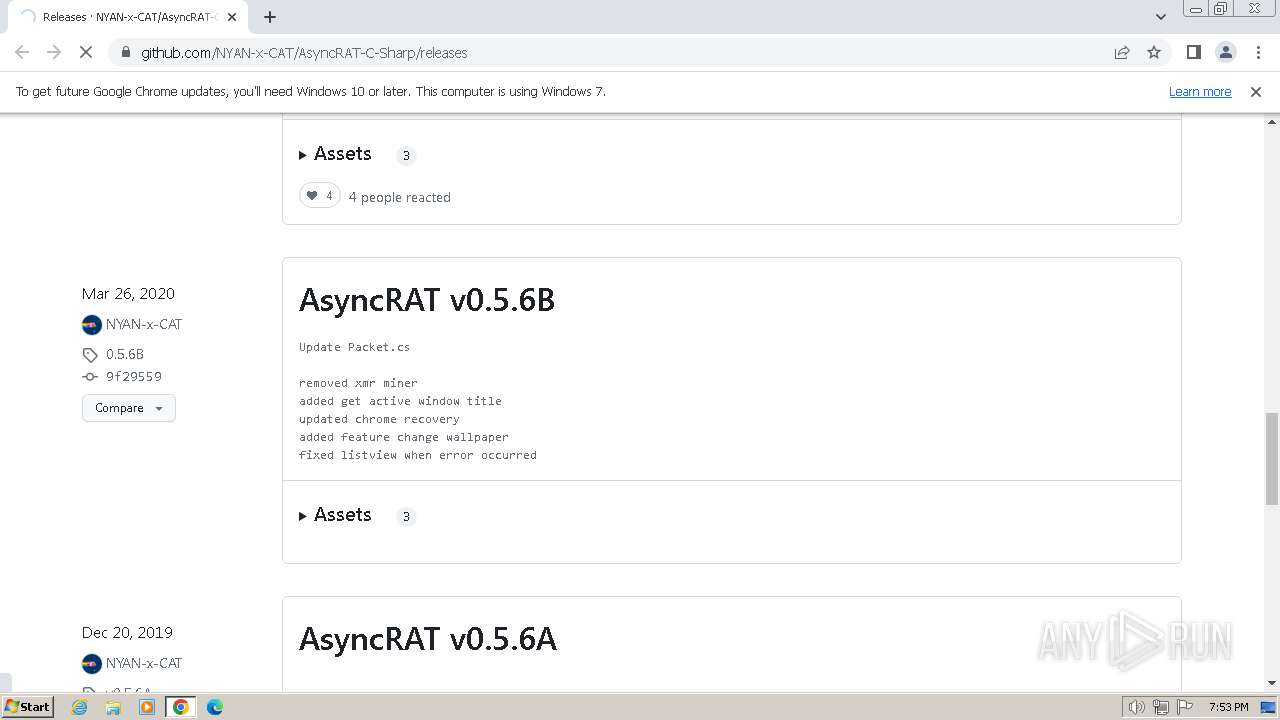This screenshot has height=720, width=1280.
Task: Click the 'removed xmr miner' line
Action: click(358, 383)
